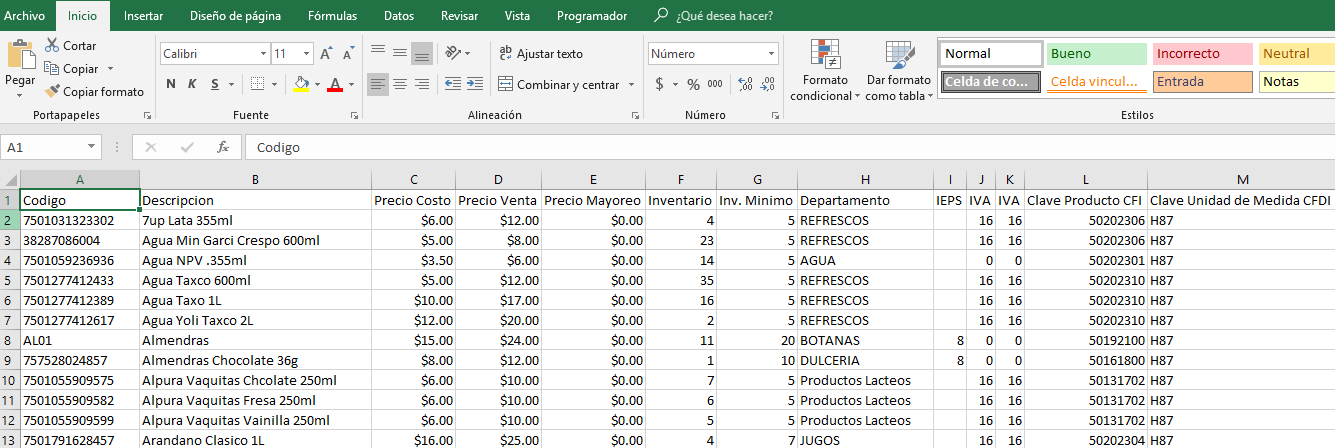Click the insert function fx icon
This screenshot has width=1335, height=448.
pyautogui.click(x=223, y=147)
